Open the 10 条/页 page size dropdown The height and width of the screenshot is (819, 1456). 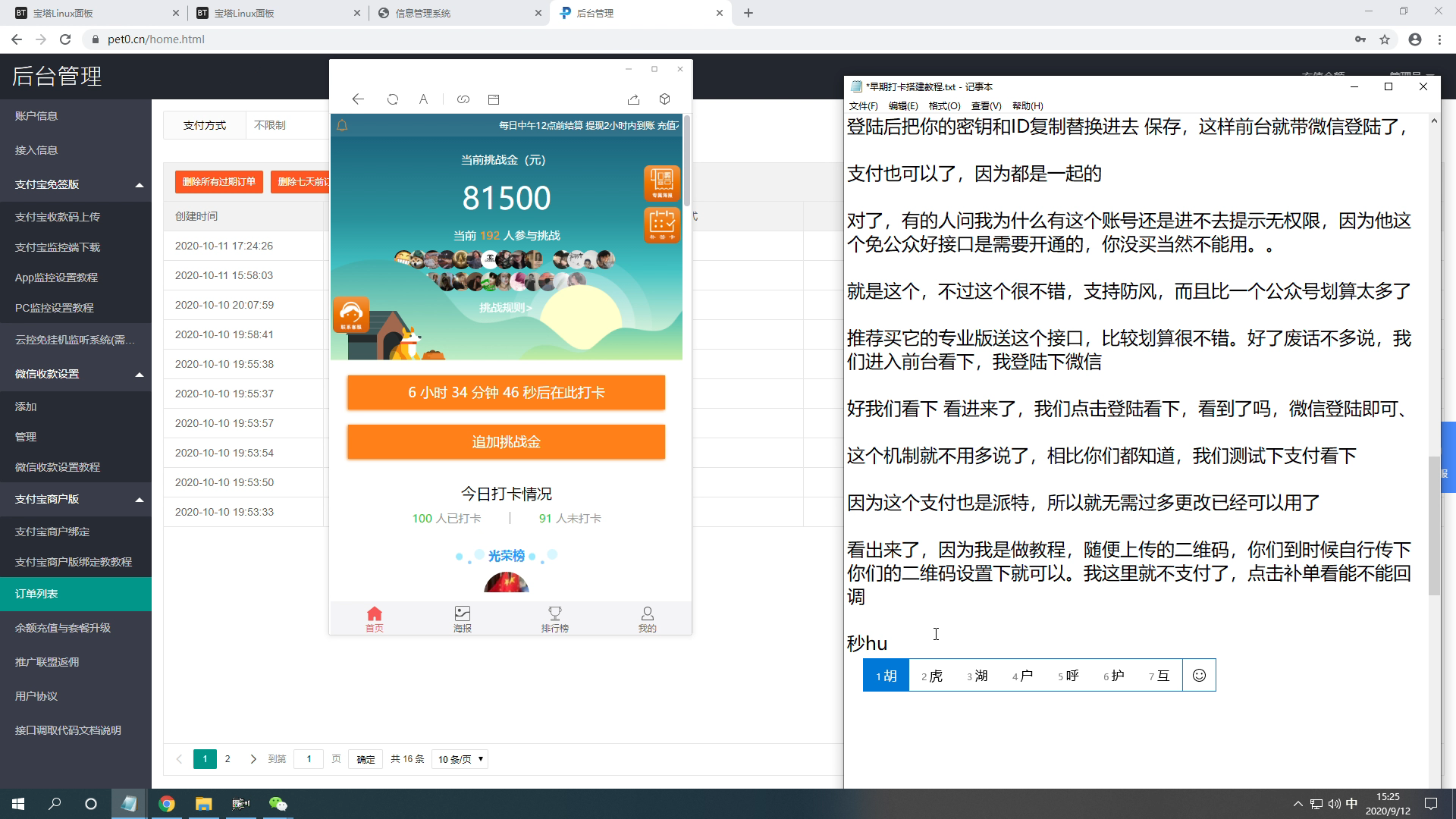[x=460, y=759]
